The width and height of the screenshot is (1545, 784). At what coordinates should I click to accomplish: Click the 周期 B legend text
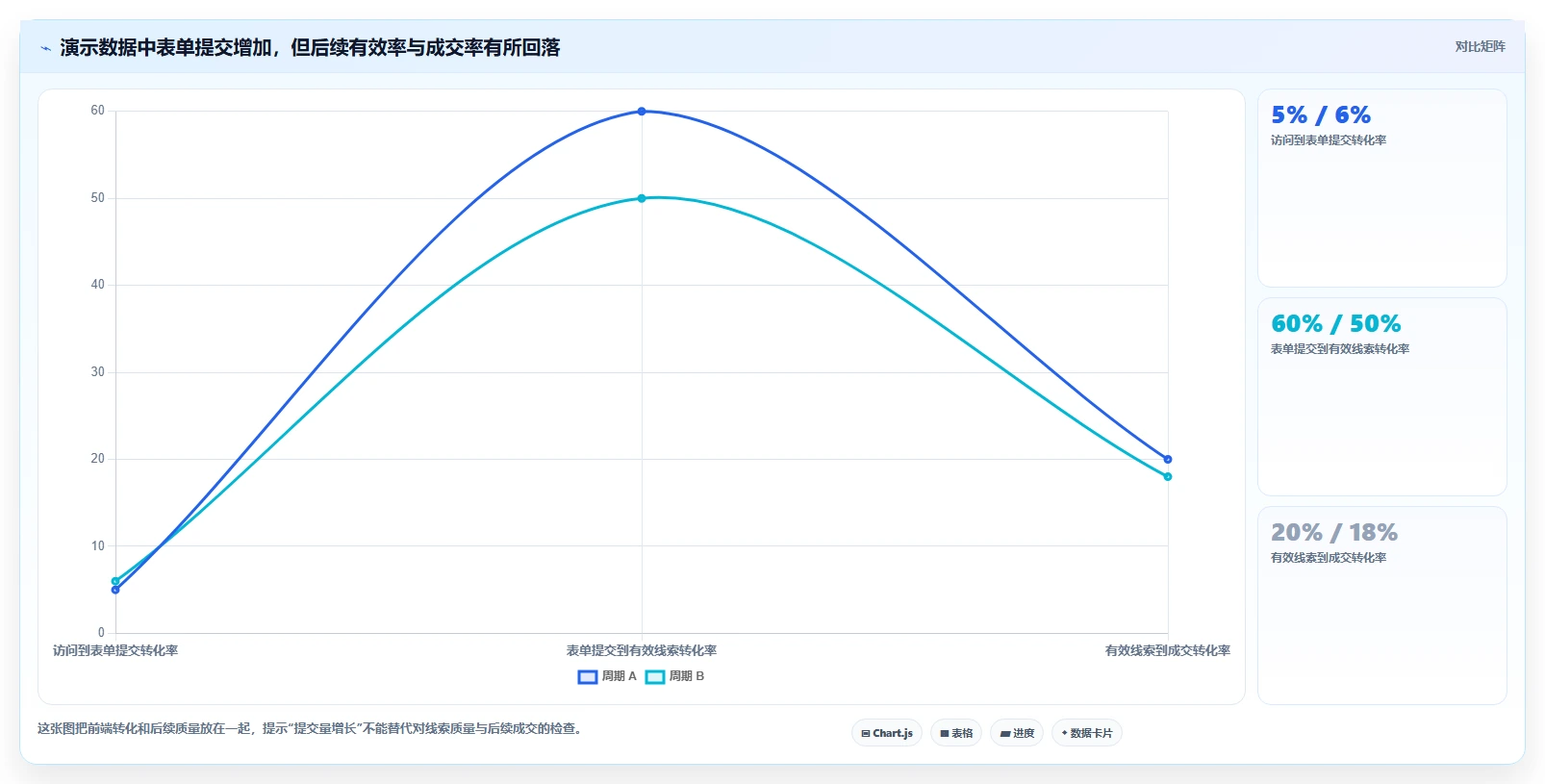click(x=687, y=676)
